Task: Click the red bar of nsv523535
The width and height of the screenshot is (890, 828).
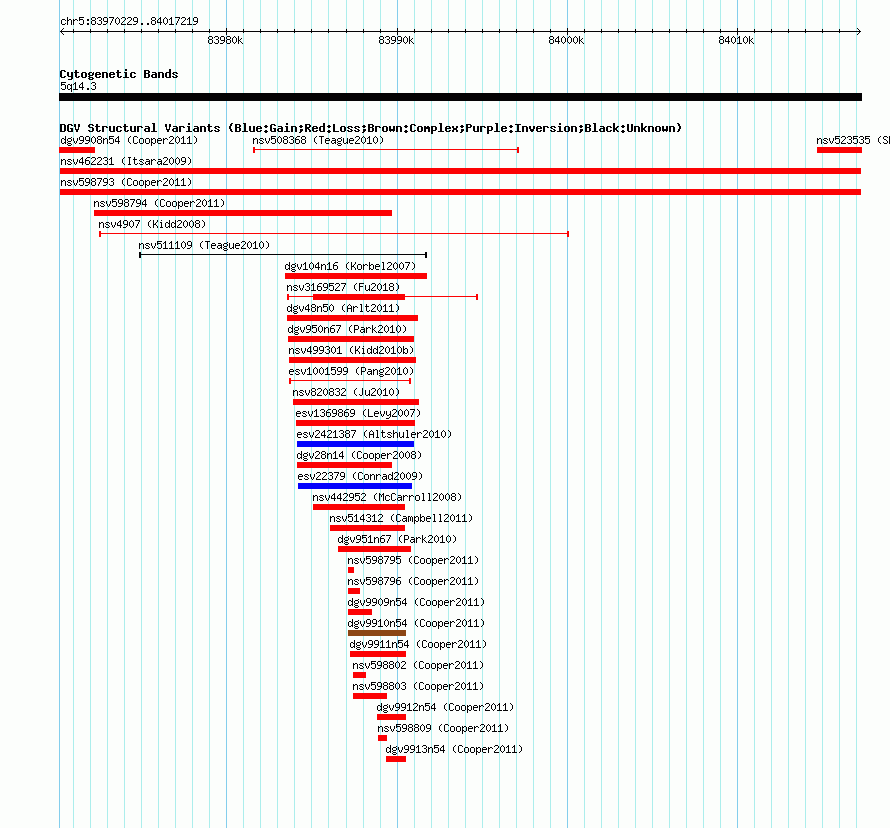Action: [839, 150]
